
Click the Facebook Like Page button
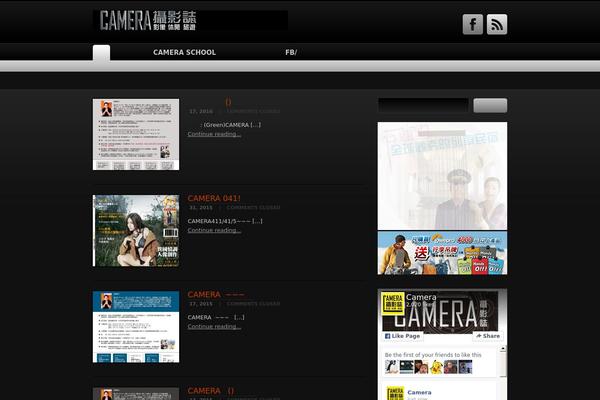pyautogui.click(x=402, y=336)
